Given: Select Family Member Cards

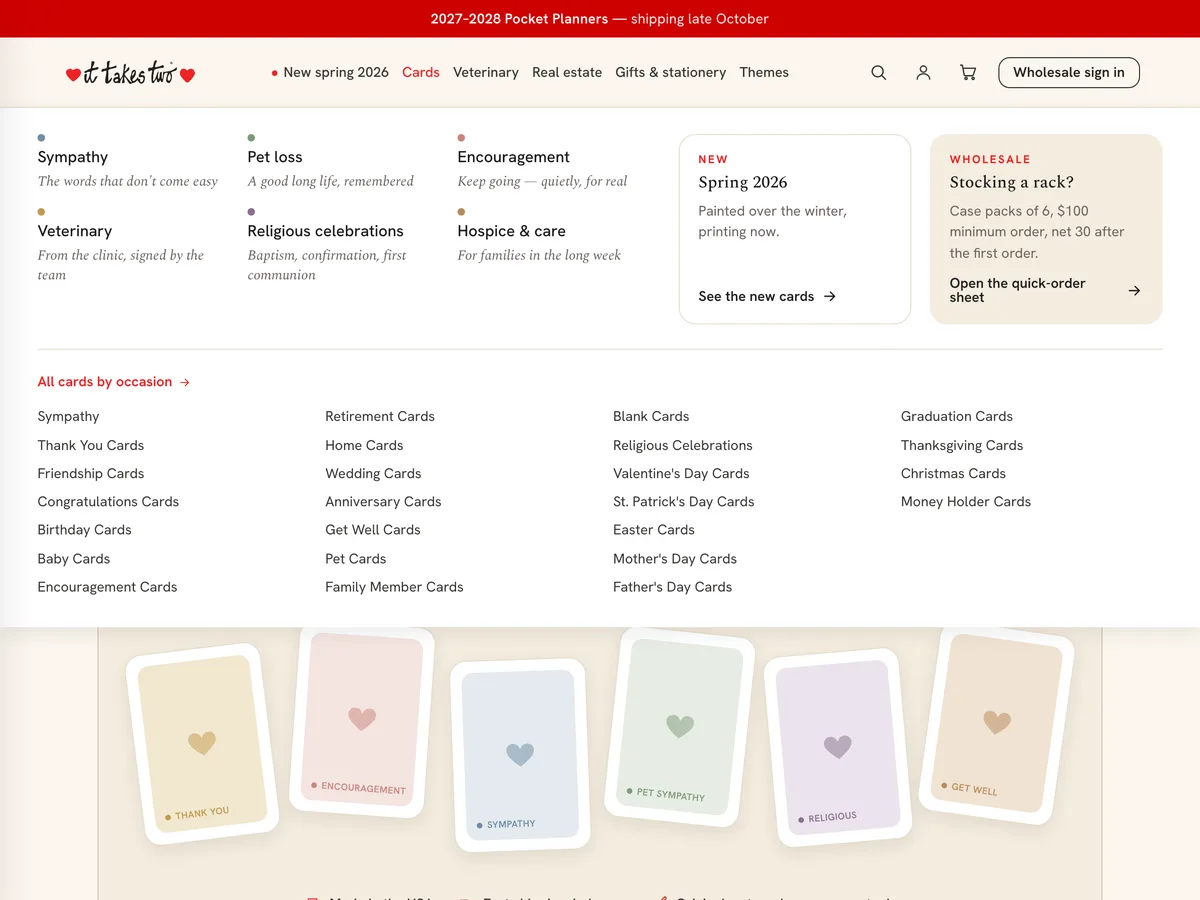Looking at the screenshot, I should pyautogui.click(x=394, y=587).
